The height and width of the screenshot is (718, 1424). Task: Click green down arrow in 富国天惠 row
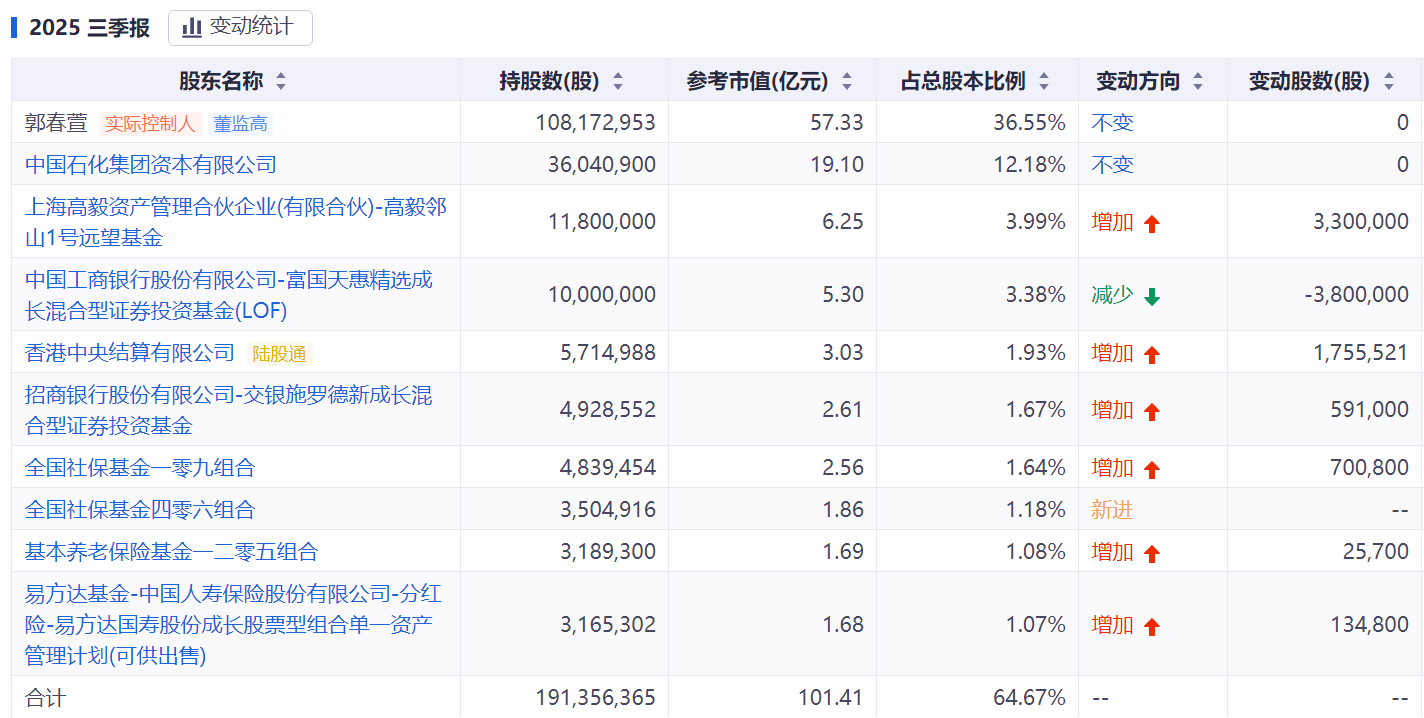coord(1151,296)
